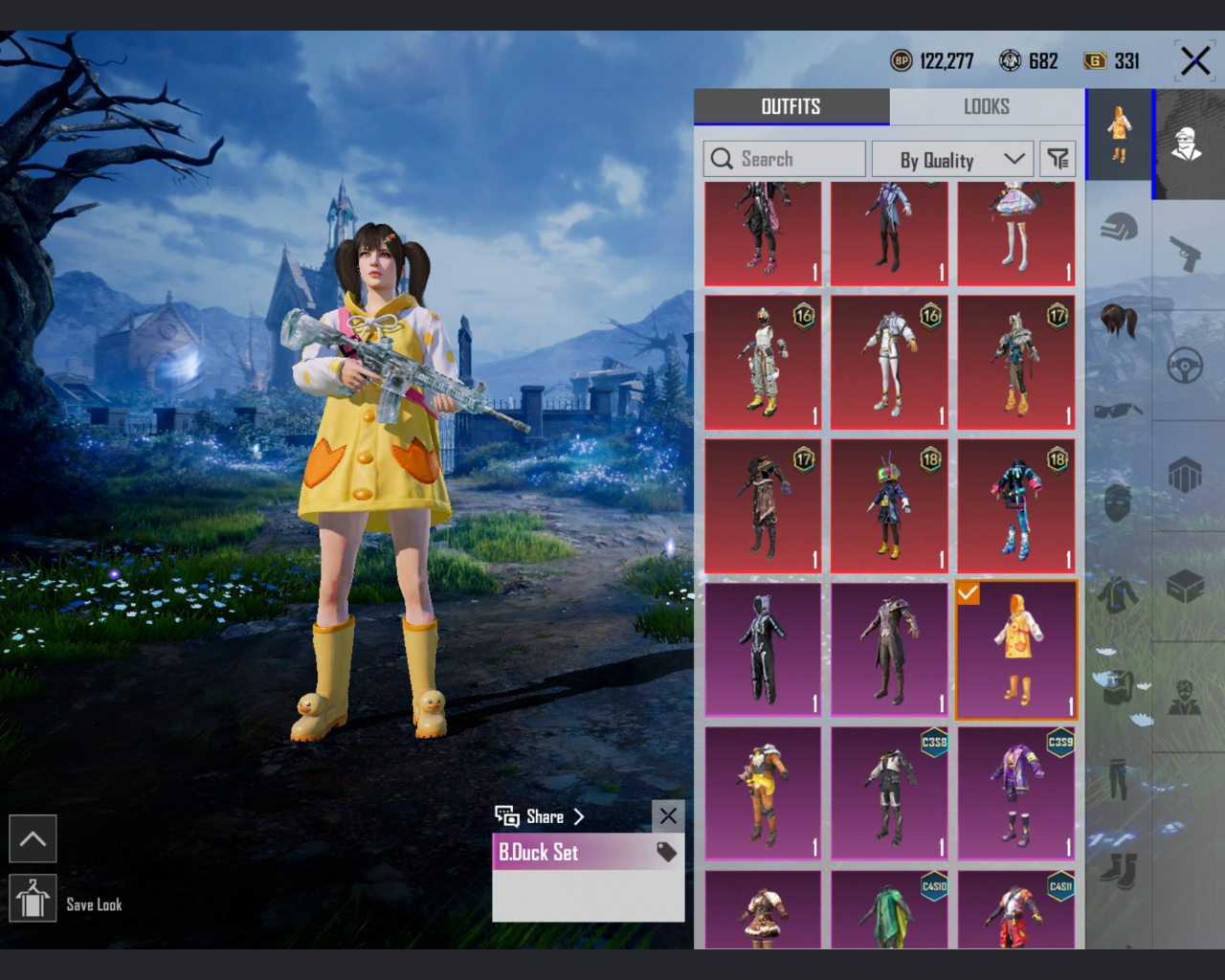Open the face mask category icon

[1119, 502]
